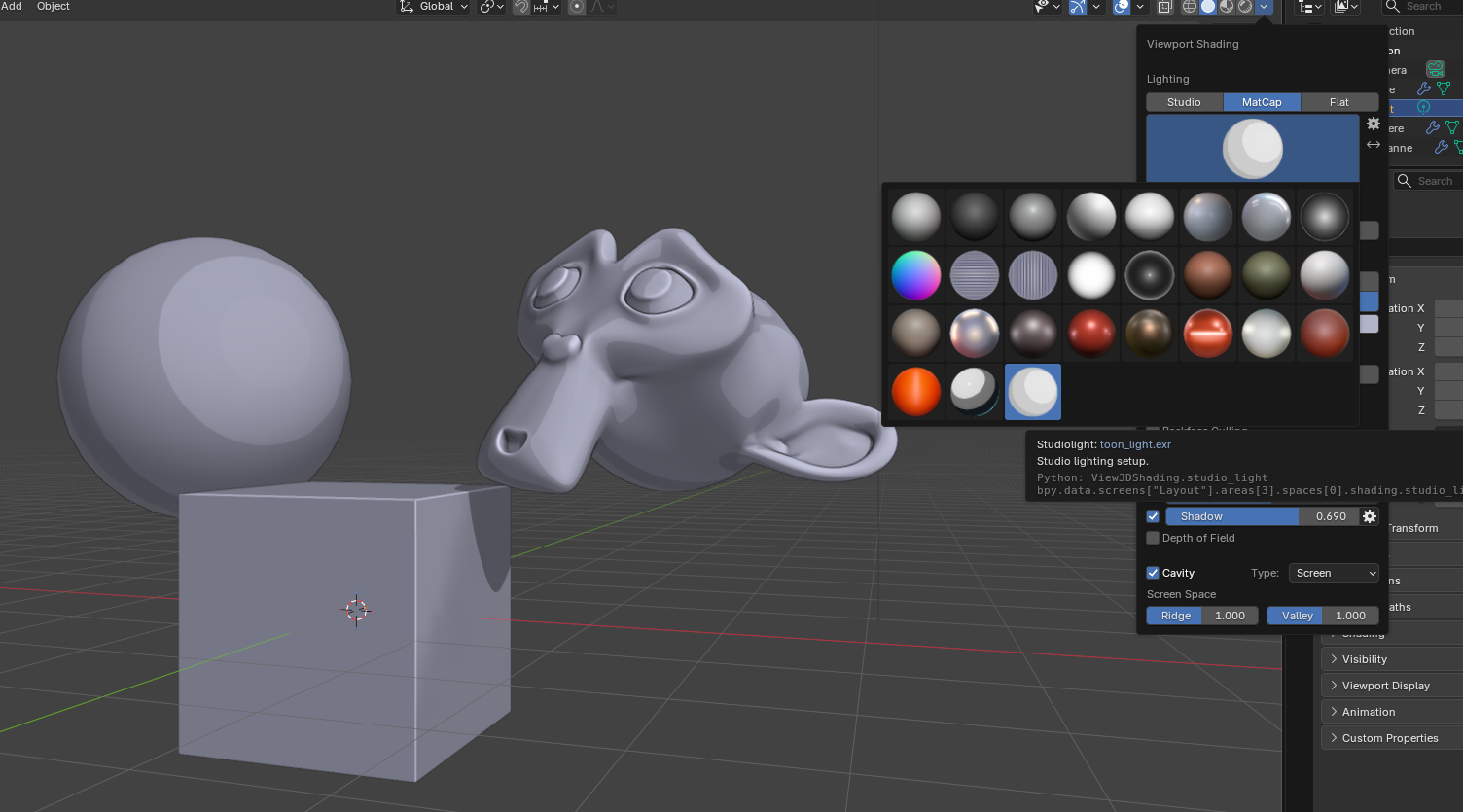Toggle viewport gizmos visibility
Viewport: 1463px width, 812px height.
1078,7
